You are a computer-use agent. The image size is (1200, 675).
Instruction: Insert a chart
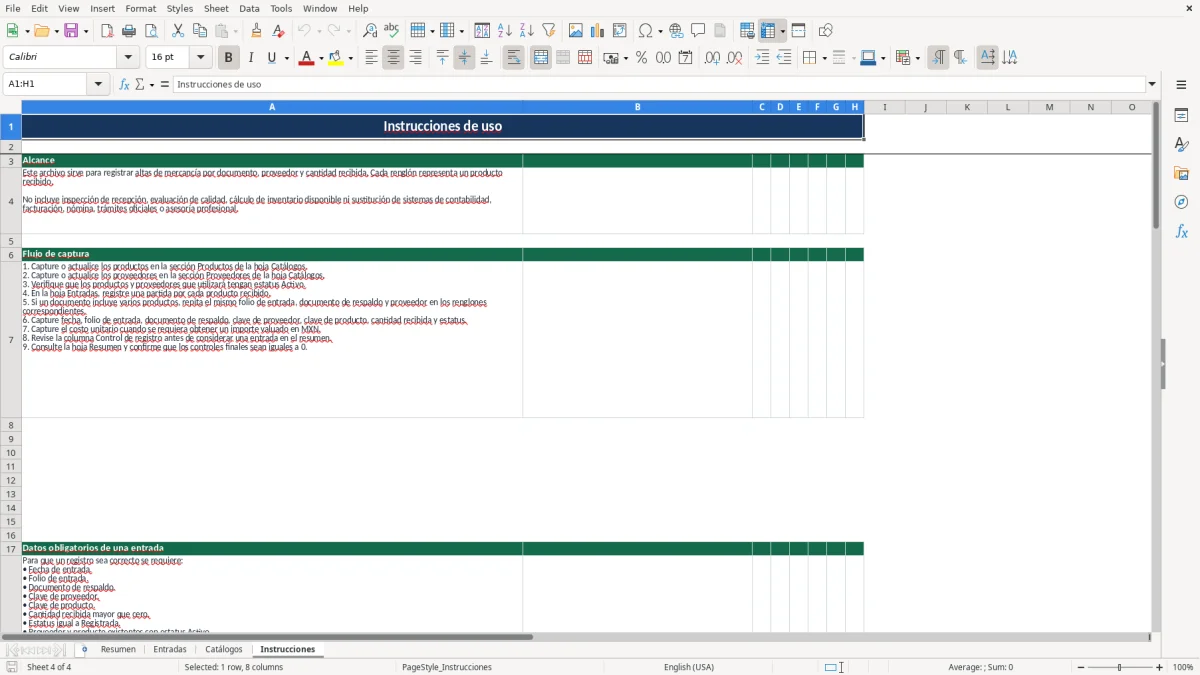(x=597, y=31)
